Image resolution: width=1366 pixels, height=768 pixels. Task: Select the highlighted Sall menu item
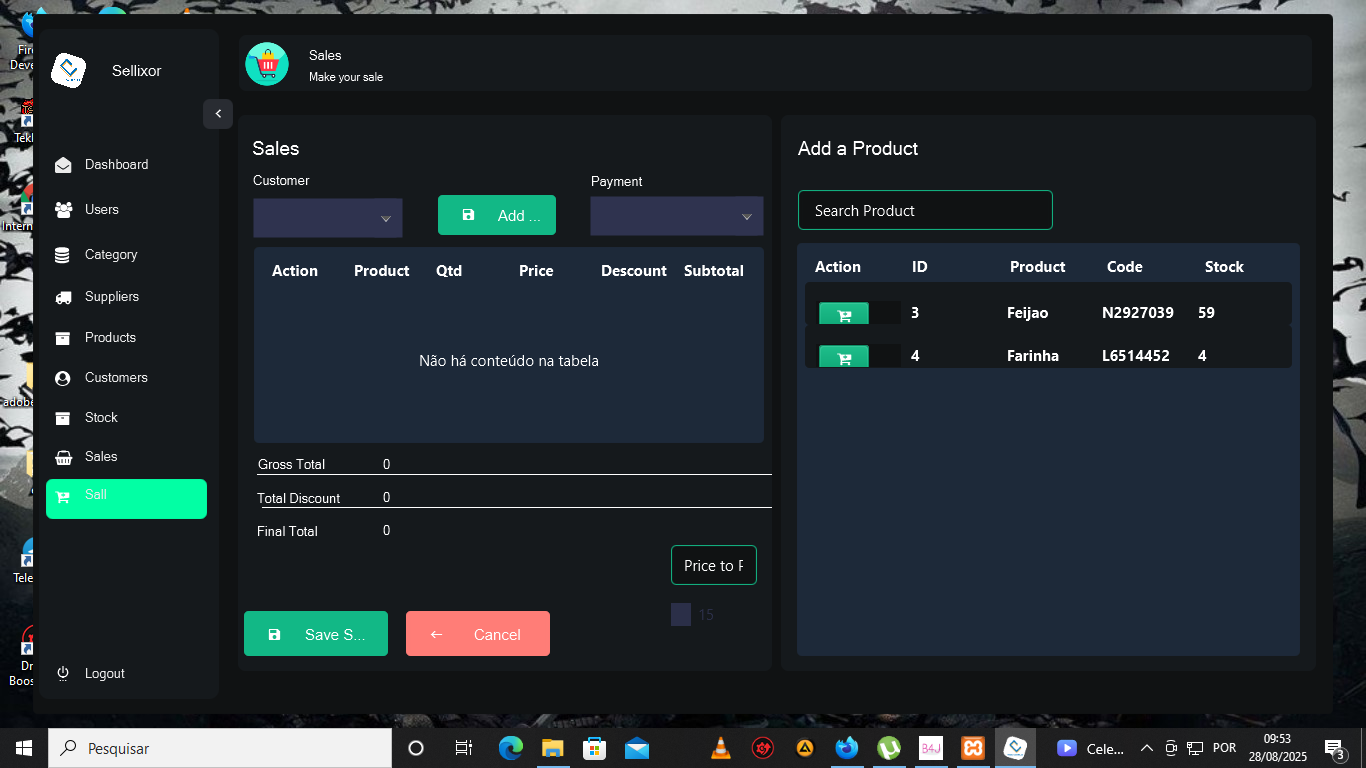tap(126, 499)
